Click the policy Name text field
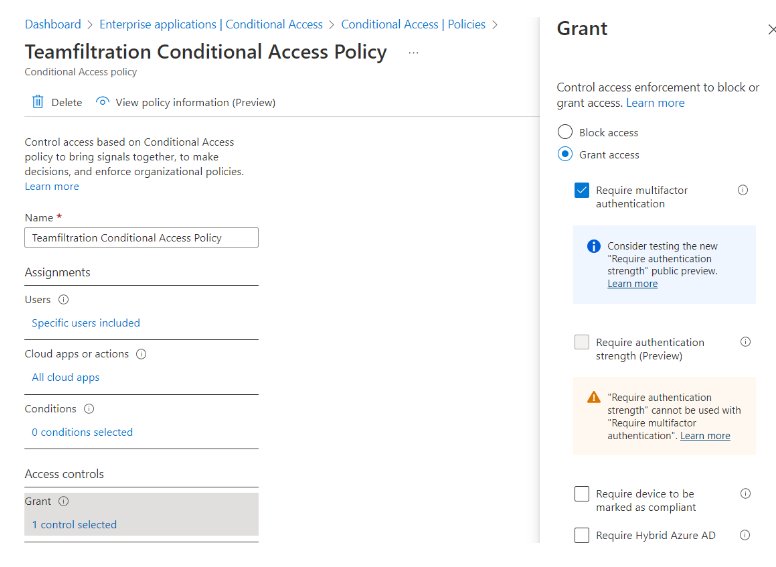 point(141,238)
